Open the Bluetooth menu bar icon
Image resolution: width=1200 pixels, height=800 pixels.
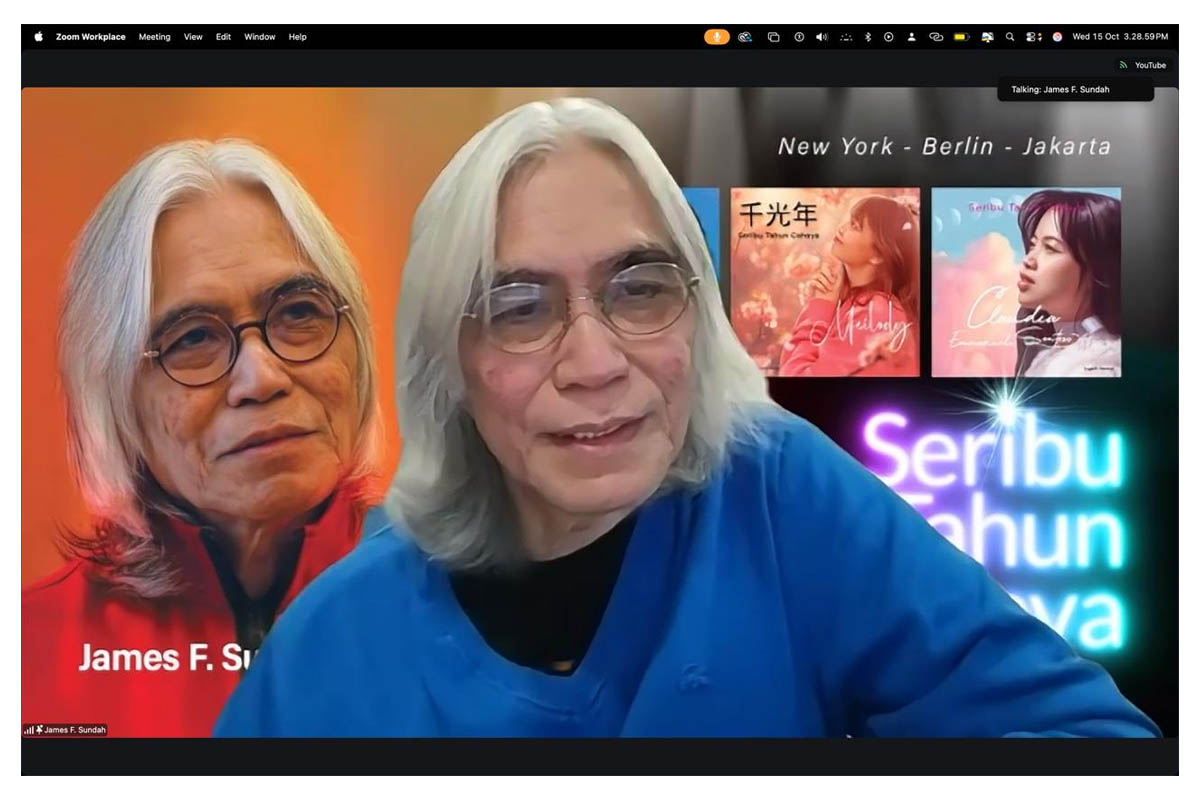click(x=868, y=37)
